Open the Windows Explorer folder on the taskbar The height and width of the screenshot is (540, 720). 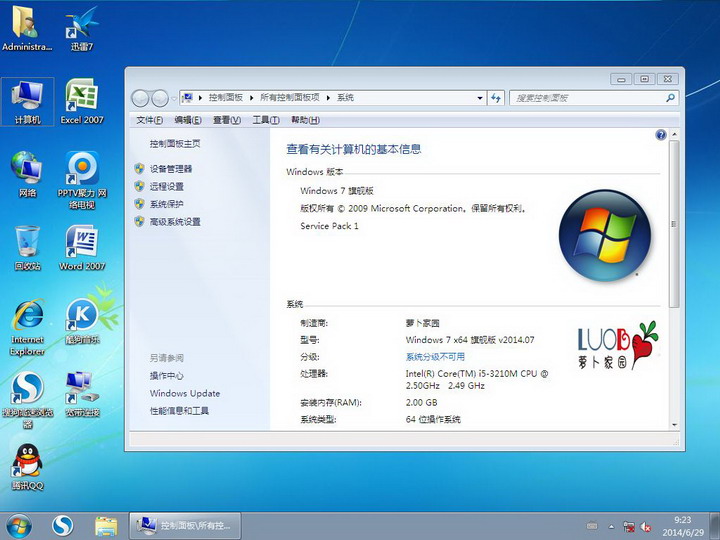pos(106,525)
